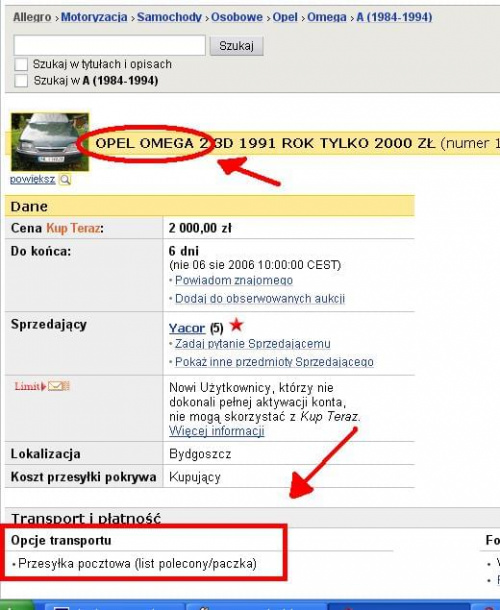Go to Samochody breadcrumb category

[169, 17]
